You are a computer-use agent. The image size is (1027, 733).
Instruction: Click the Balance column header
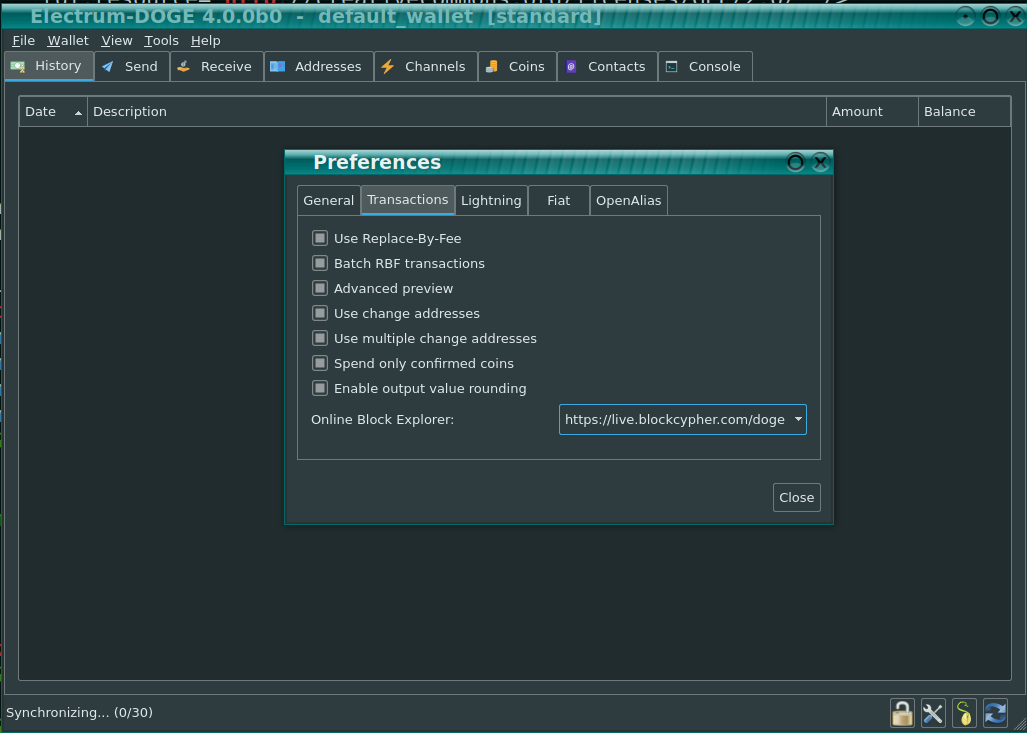click(x=964, y=112)
